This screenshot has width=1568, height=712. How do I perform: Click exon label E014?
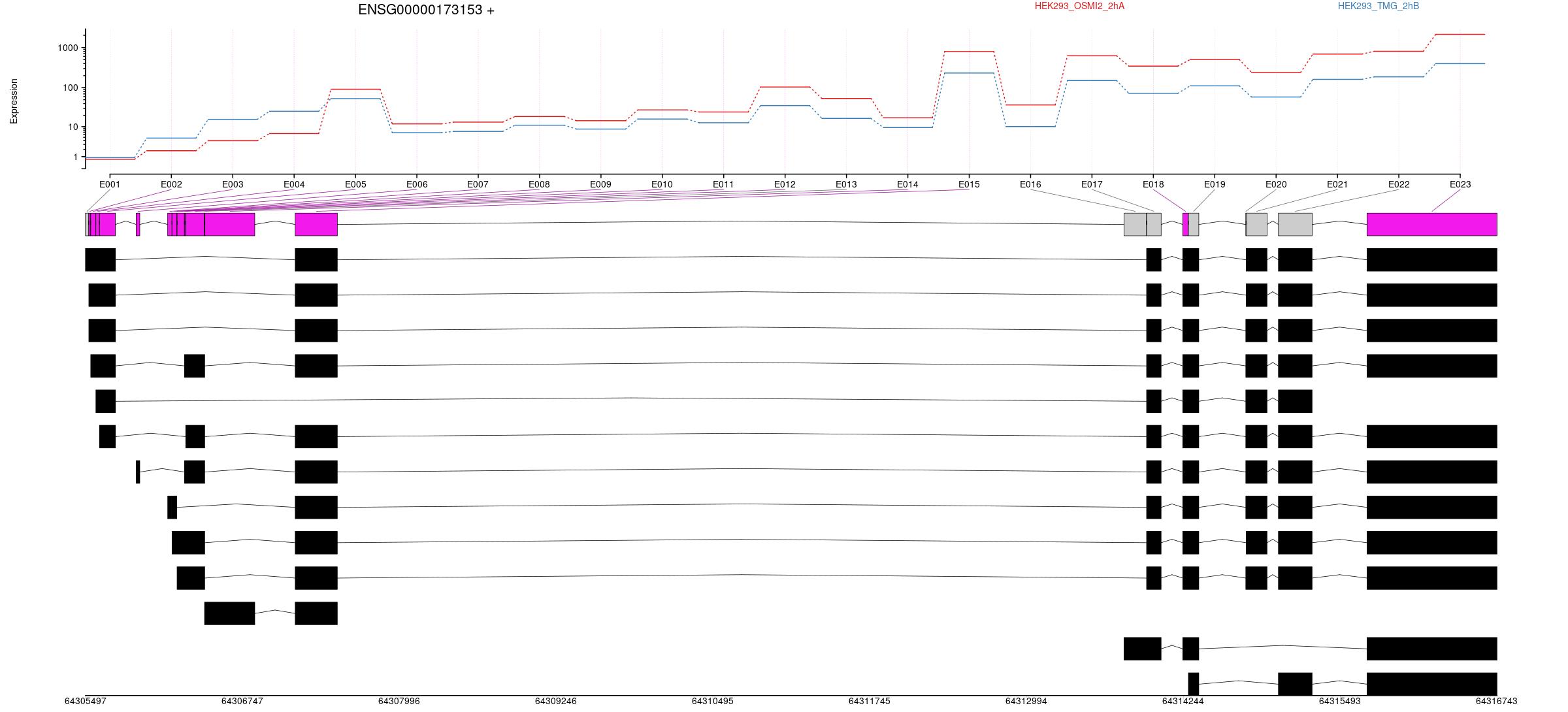907,184
